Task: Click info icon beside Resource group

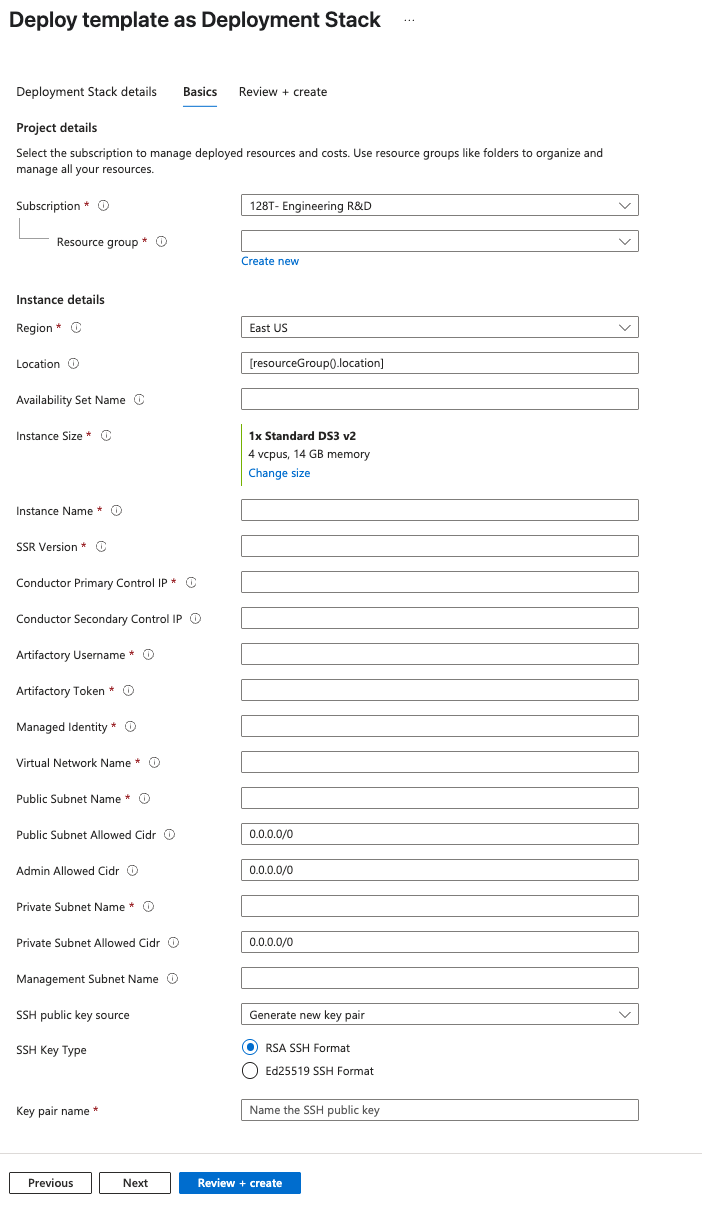Action: point(162,242)
